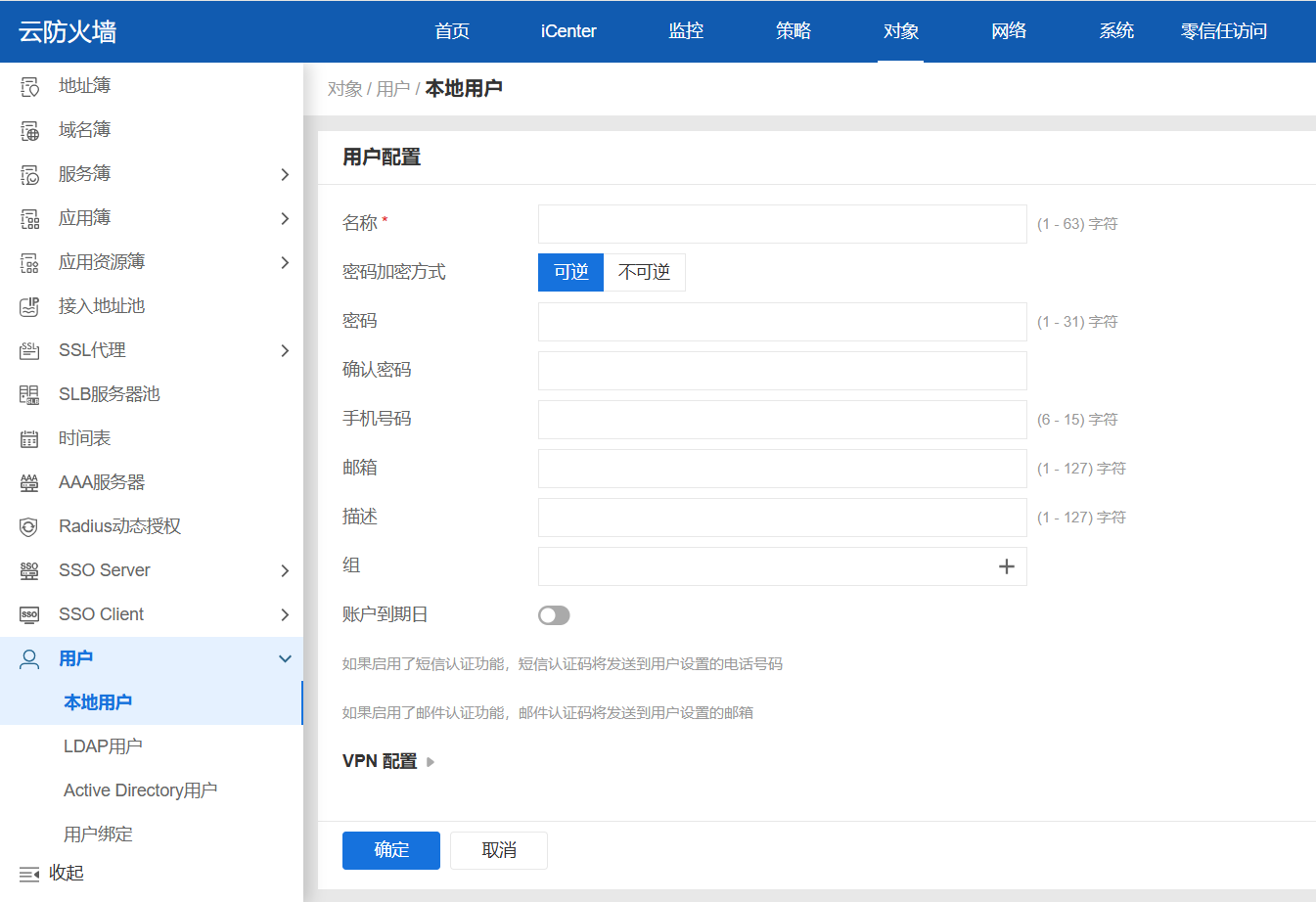Click the 时间表 calendar icon
Image resolution: width=1316 pixels, height=902 pixels.
(x=29, y=439)
